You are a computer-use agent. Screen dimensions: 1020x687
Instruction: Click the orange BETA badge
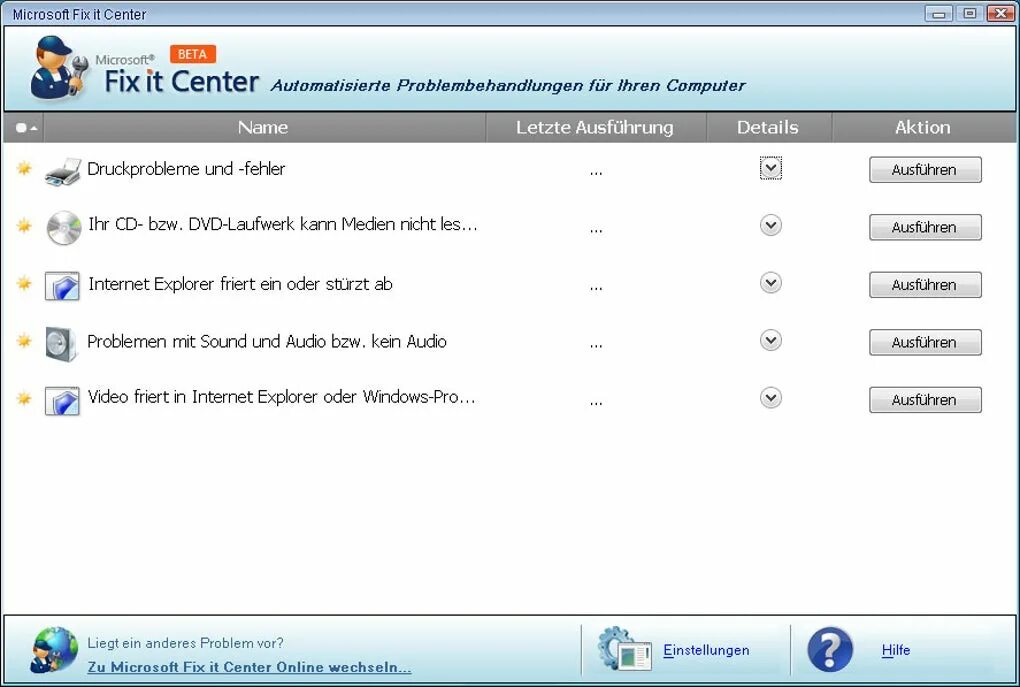193,54
